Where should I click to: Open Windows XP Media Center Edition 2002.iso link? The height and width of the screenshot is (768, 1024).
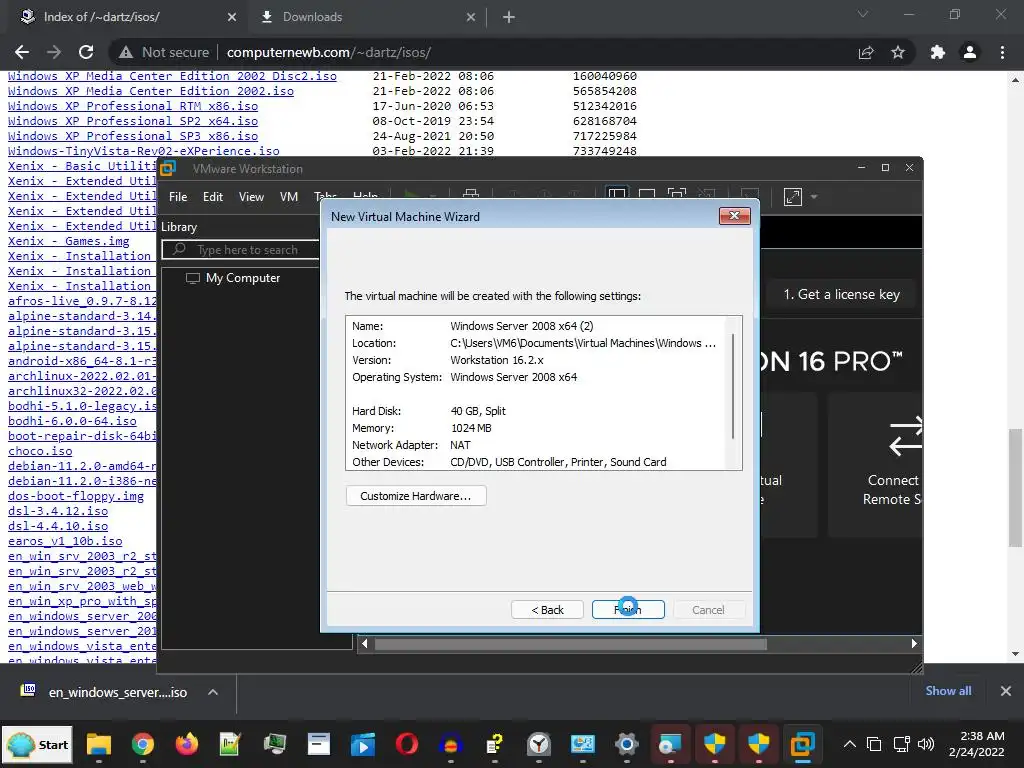point(151,91)
